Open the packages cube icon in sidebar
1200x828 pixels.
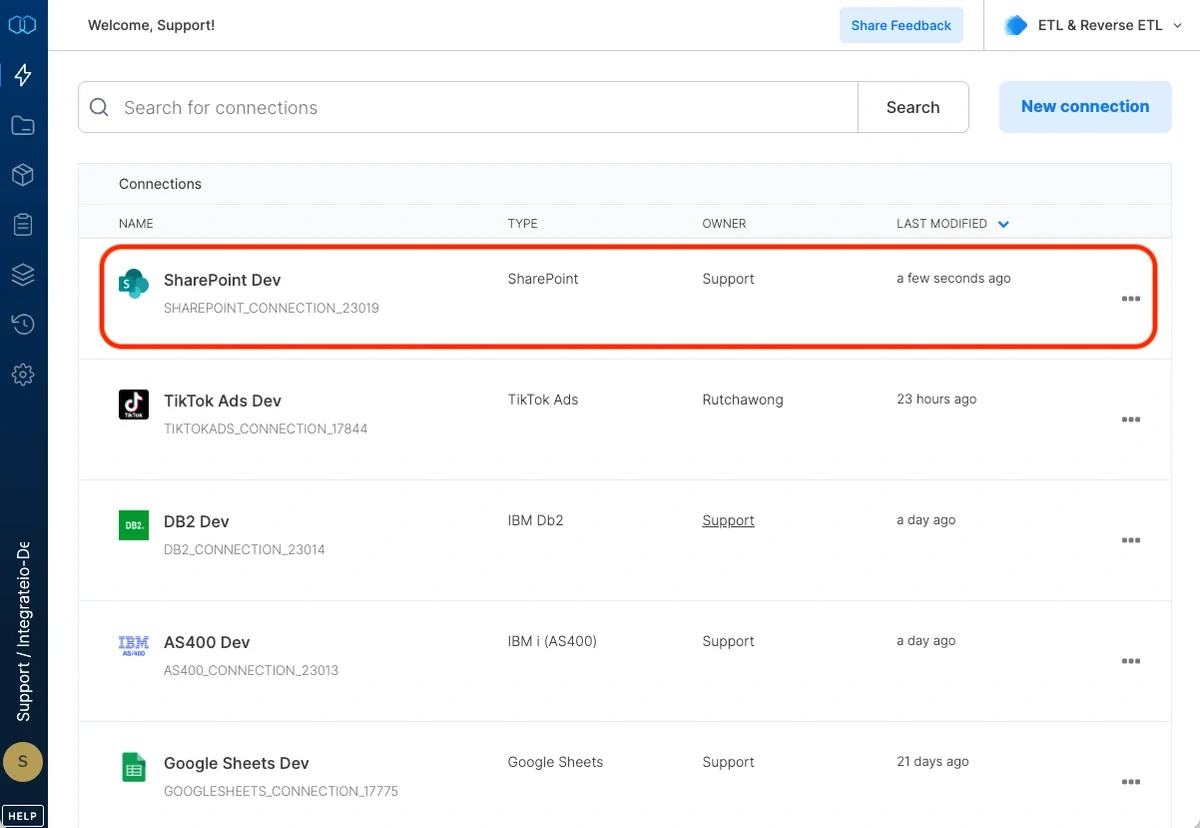(x=22, y=175)
